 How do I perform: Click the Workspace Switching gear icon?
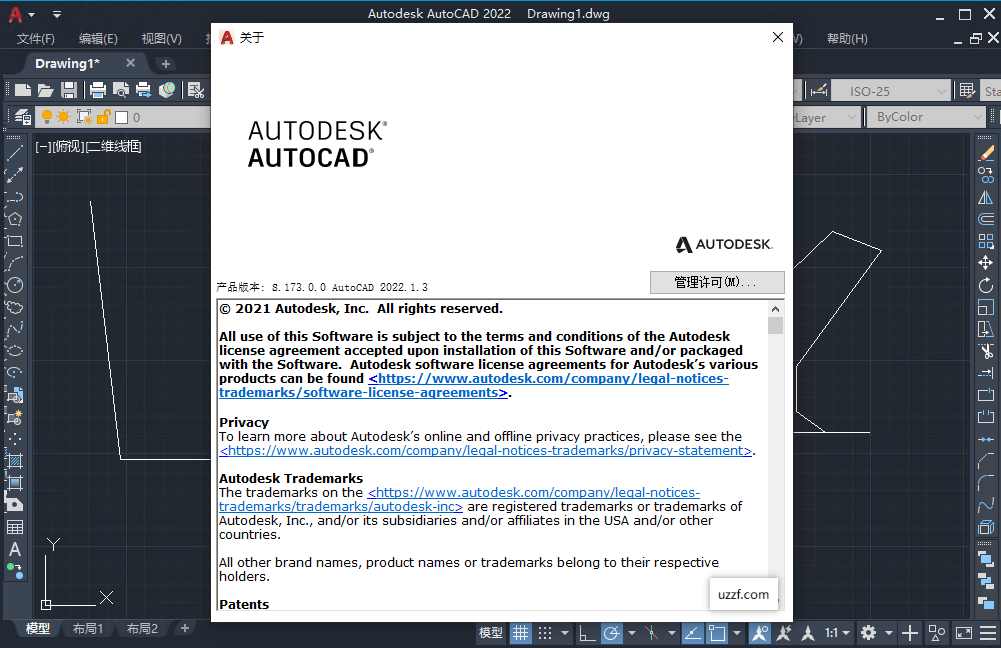click(868, 633)
